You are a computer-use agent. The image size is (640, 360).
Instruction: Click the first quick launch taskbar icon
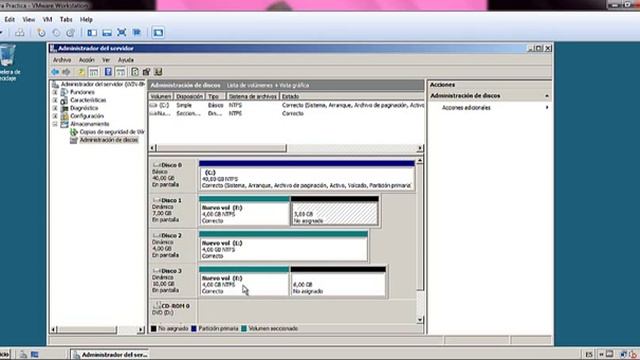(x=23, y=354)
